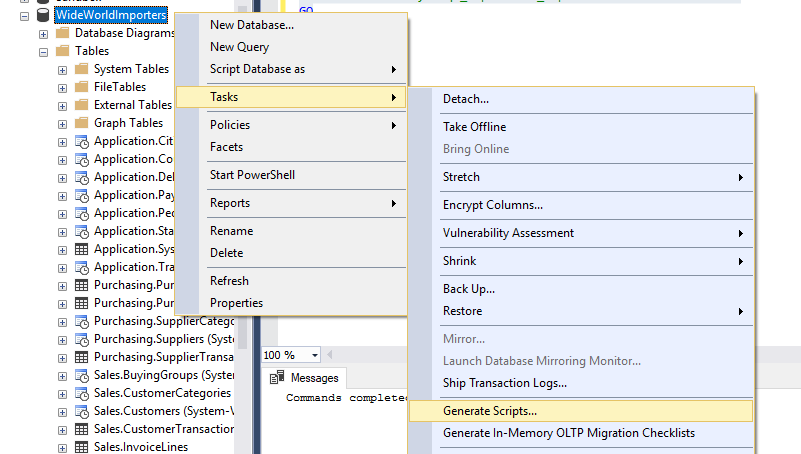Choose Generate Scripts from Tasks submenu
801x454 pixels.
pos(490,410)
